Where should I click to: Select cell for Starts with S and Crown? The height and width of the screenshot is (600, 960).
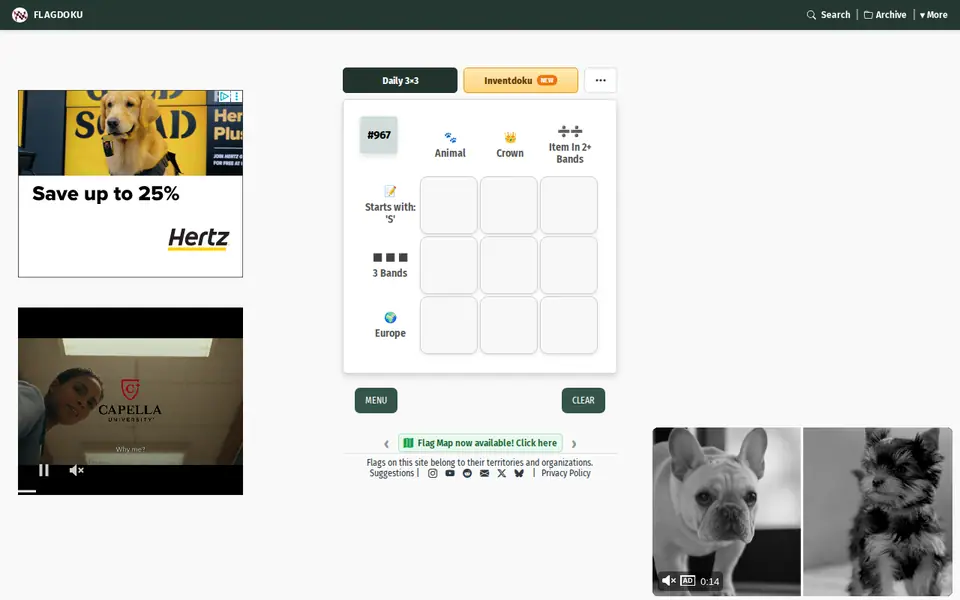(509, 205)
